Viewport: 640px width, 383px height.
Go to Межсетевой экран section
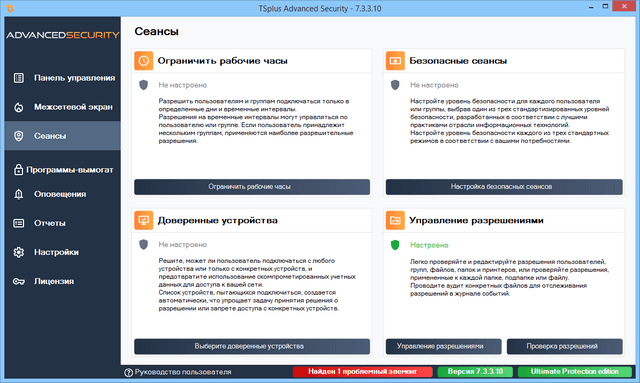[62, 107]
